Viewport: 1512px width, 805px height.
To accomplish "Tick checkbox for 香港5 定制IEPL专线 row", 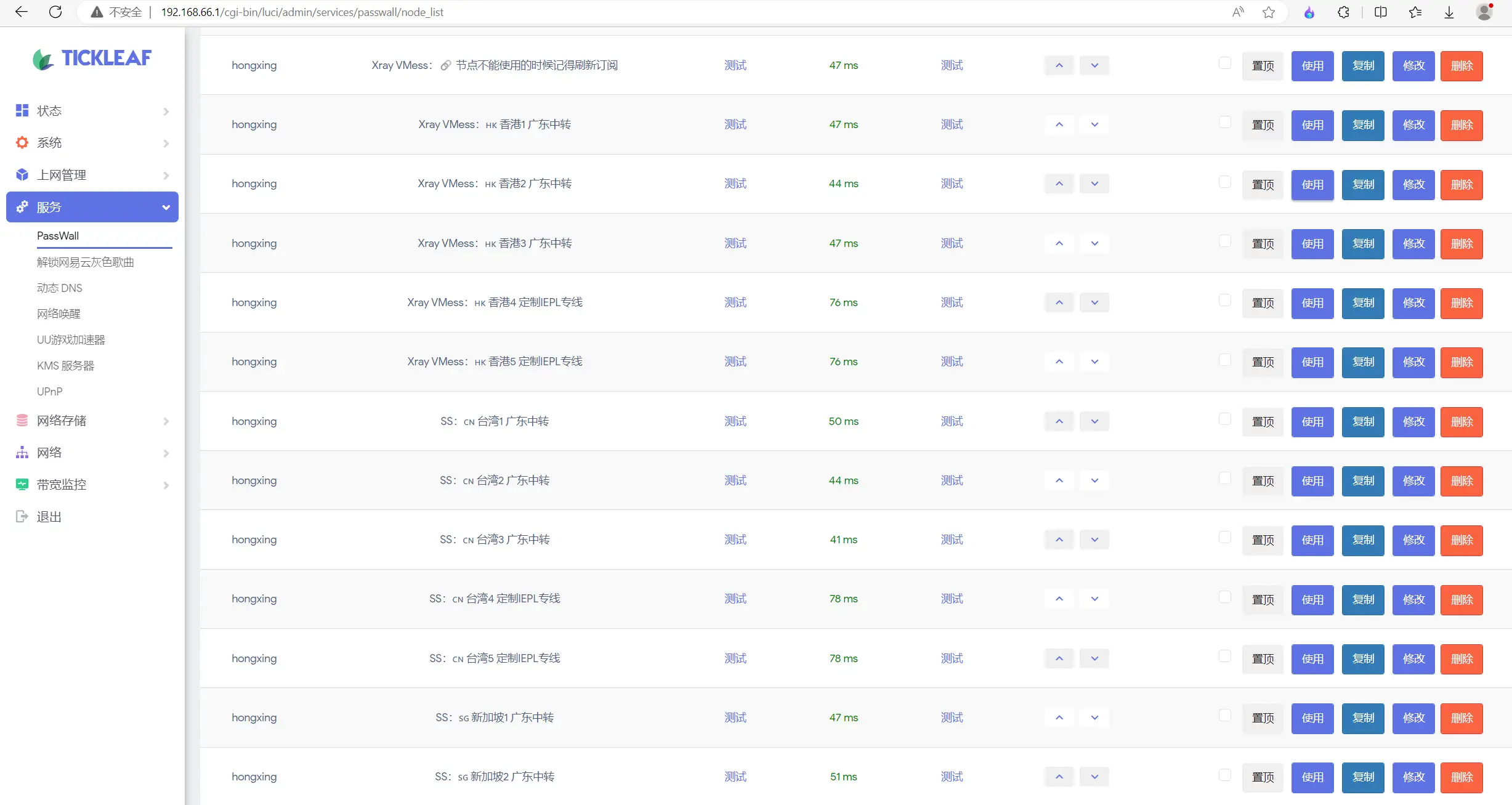I will tap(1225, 359).
